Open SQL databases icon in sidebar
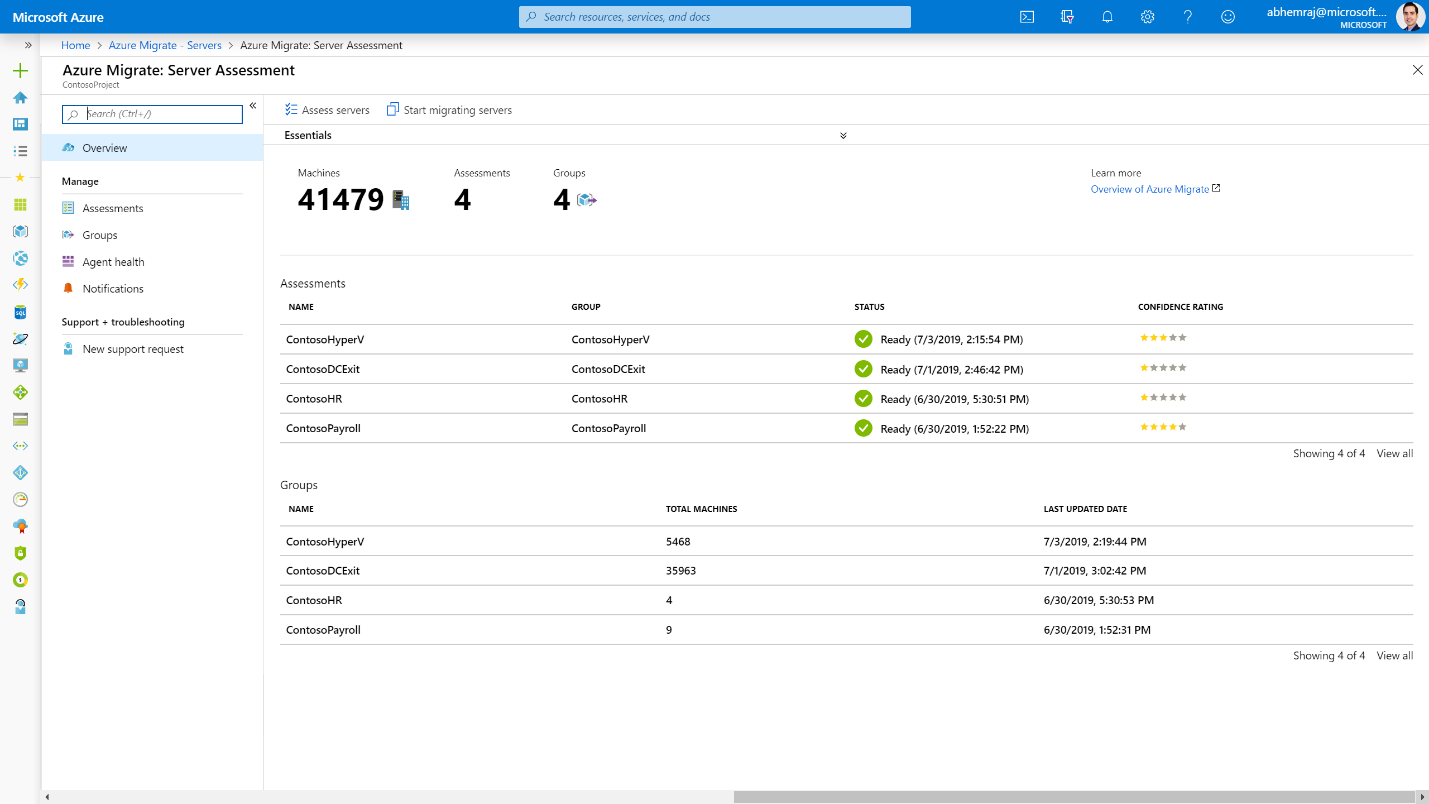 coord(20,312)
